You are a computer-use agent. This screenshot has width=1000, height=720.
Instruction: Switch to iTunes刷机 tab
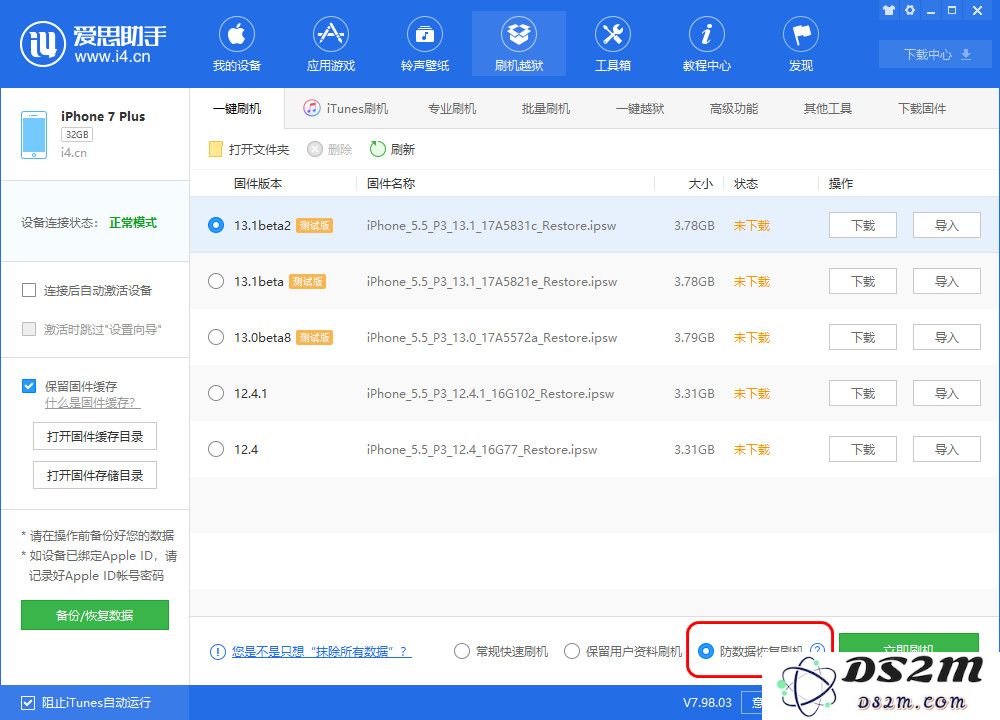click(346, 108)
